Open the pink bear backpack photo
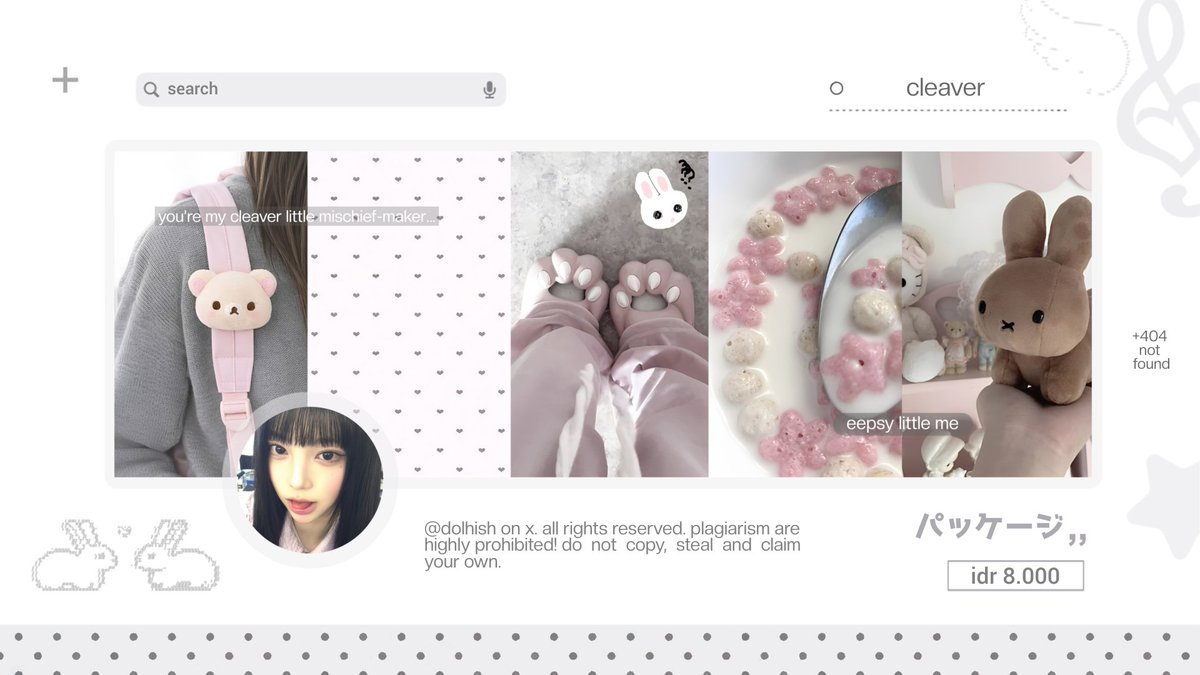 point(211,314)
